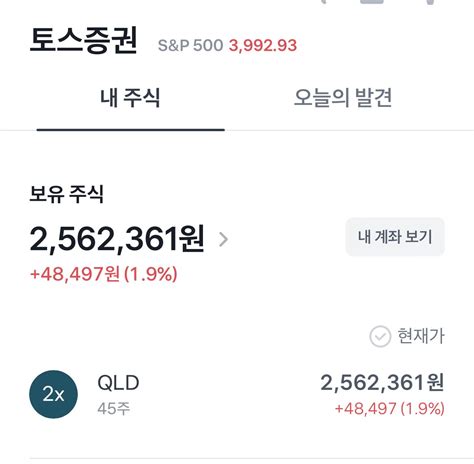Tap the S&P 500 index label
This screenshot has height=464, width=474.
pos(190,45)
